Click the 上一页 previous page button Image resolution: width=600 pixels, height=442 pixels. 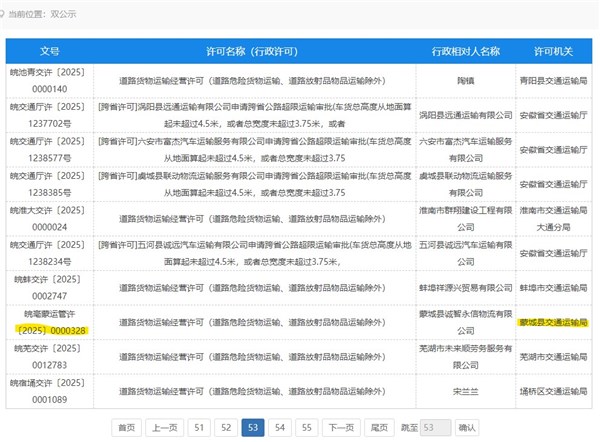[x=164, y=427]
